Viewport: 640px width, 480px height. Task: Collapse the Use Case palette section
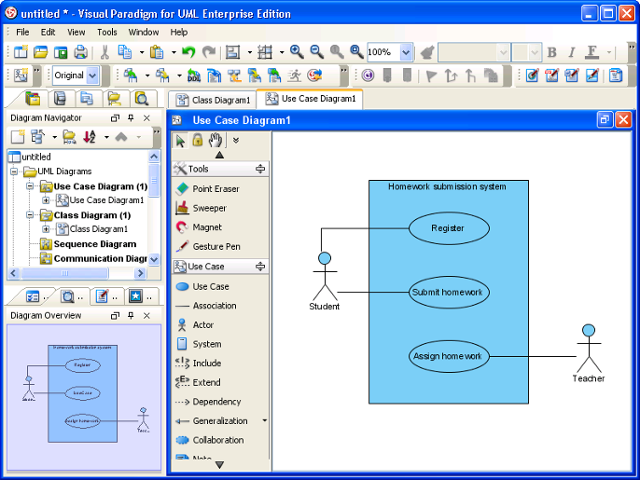260,267
